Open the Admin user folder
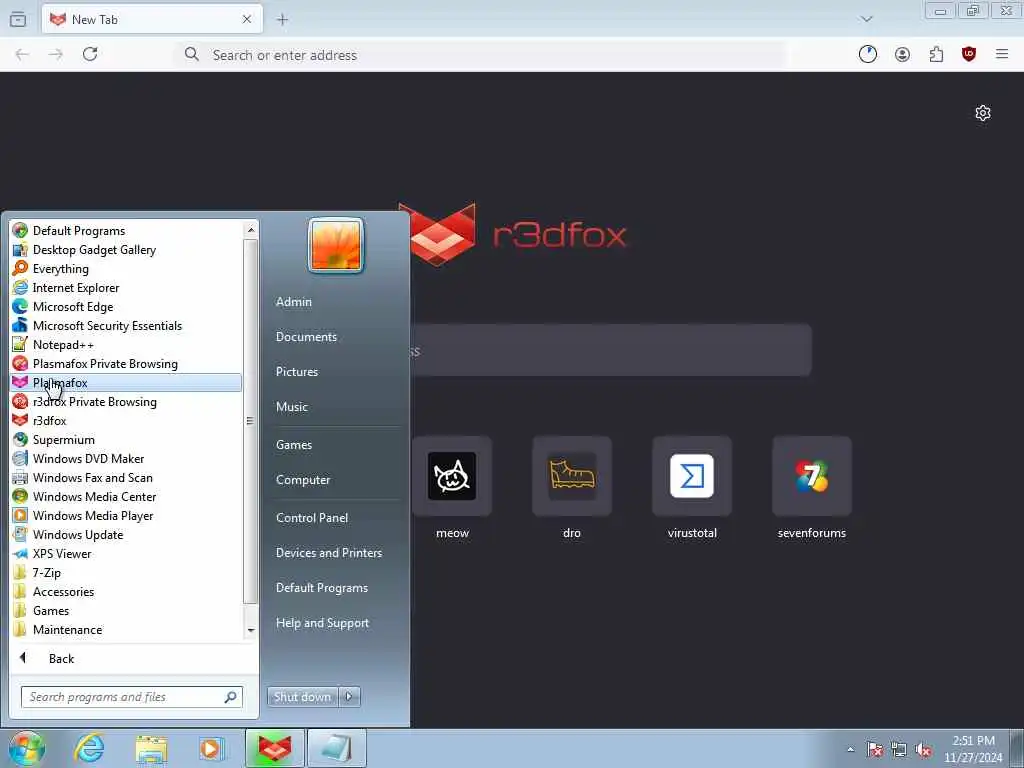Viewport: 1024px width, 768px height. (x=294, y=302)
